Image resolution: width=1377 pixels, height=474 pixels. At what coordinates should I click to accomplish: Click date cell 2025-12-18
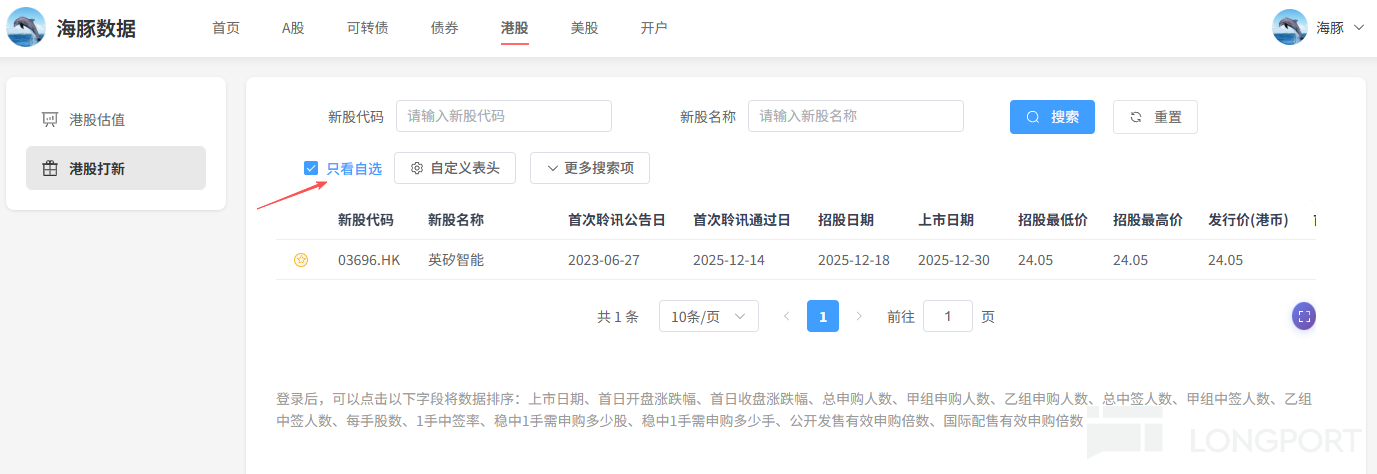[x=854, y=260]
